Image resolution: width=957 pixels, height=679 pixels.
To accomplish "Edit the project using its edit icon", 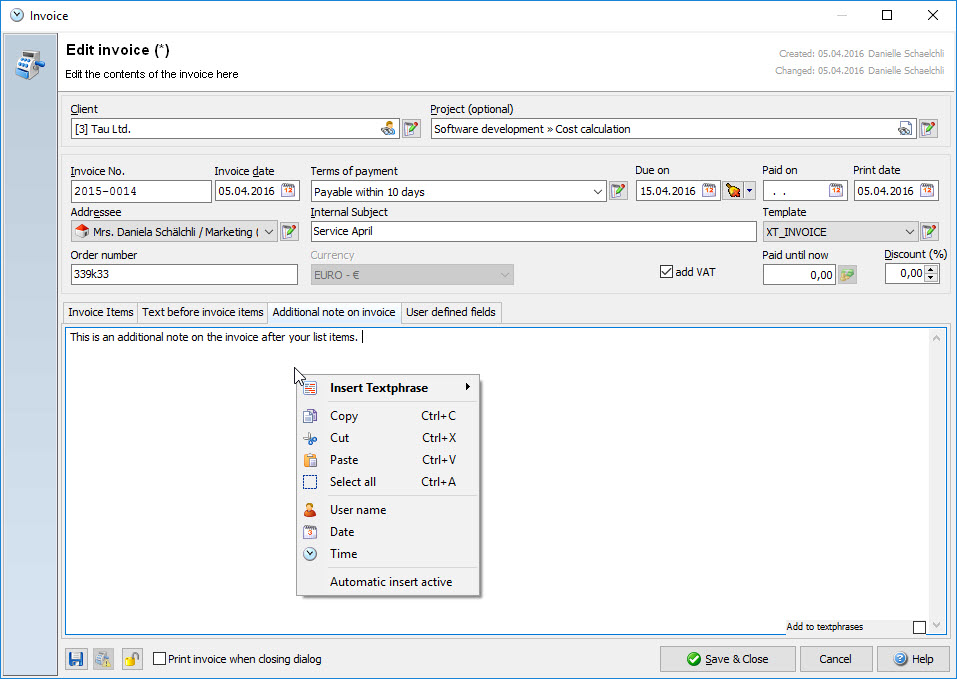I will pos(928,129).
